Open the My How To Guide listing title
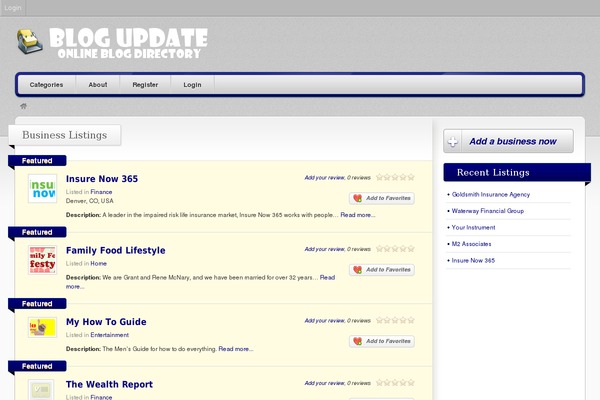Viewport: 600px width, 400px height. 106,322
